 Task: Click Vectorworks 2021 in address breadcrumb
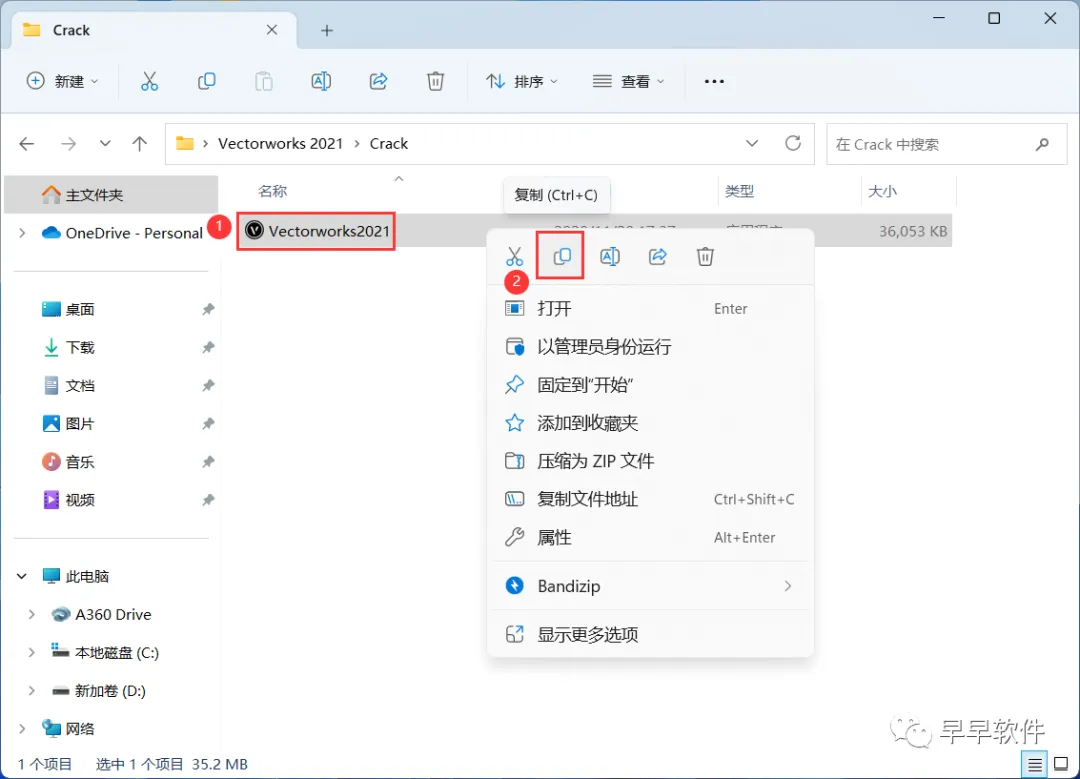[280, 144]
